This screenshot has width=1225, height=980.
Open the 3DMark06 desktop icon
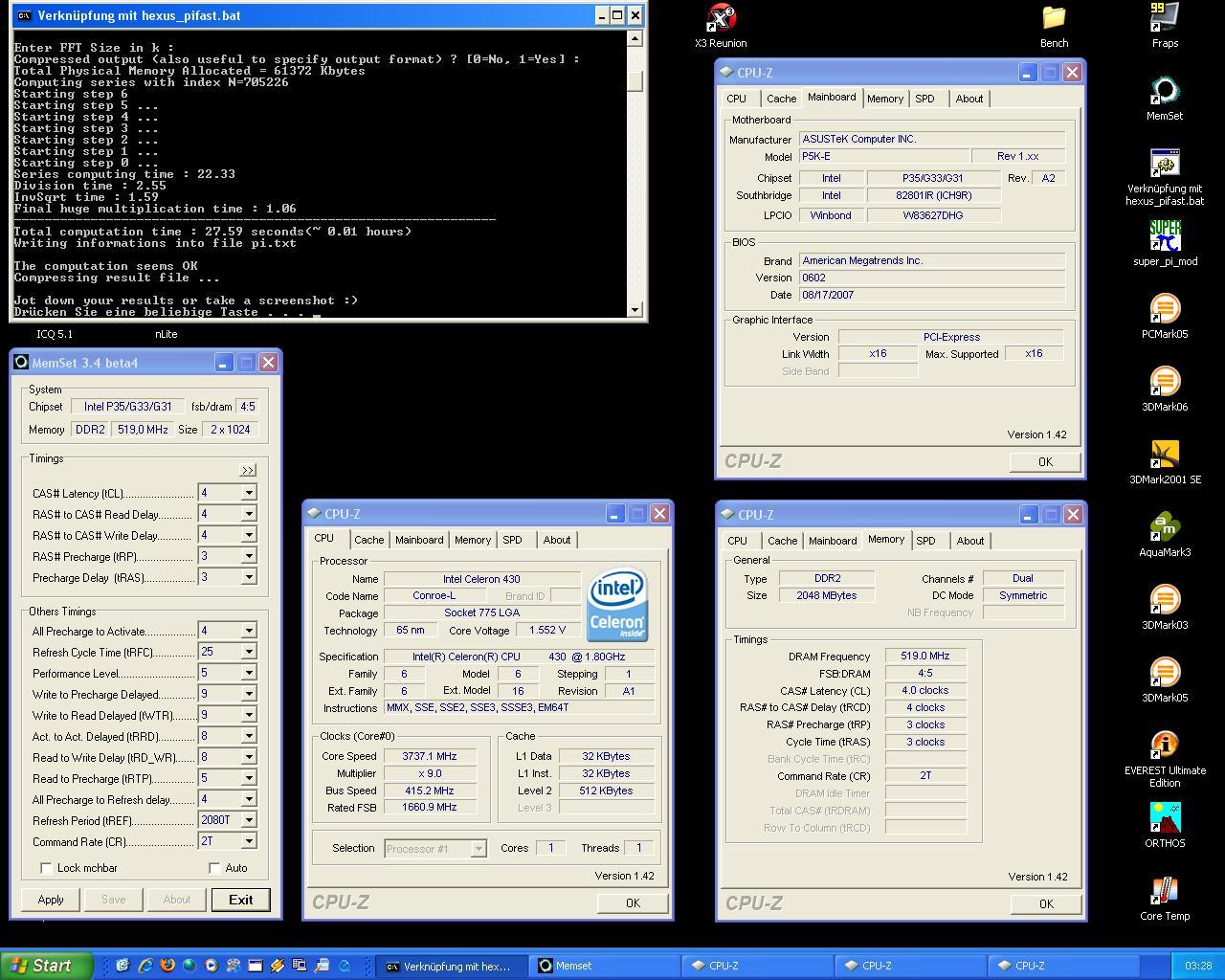pyautogui.click(x=1165, y=390)
